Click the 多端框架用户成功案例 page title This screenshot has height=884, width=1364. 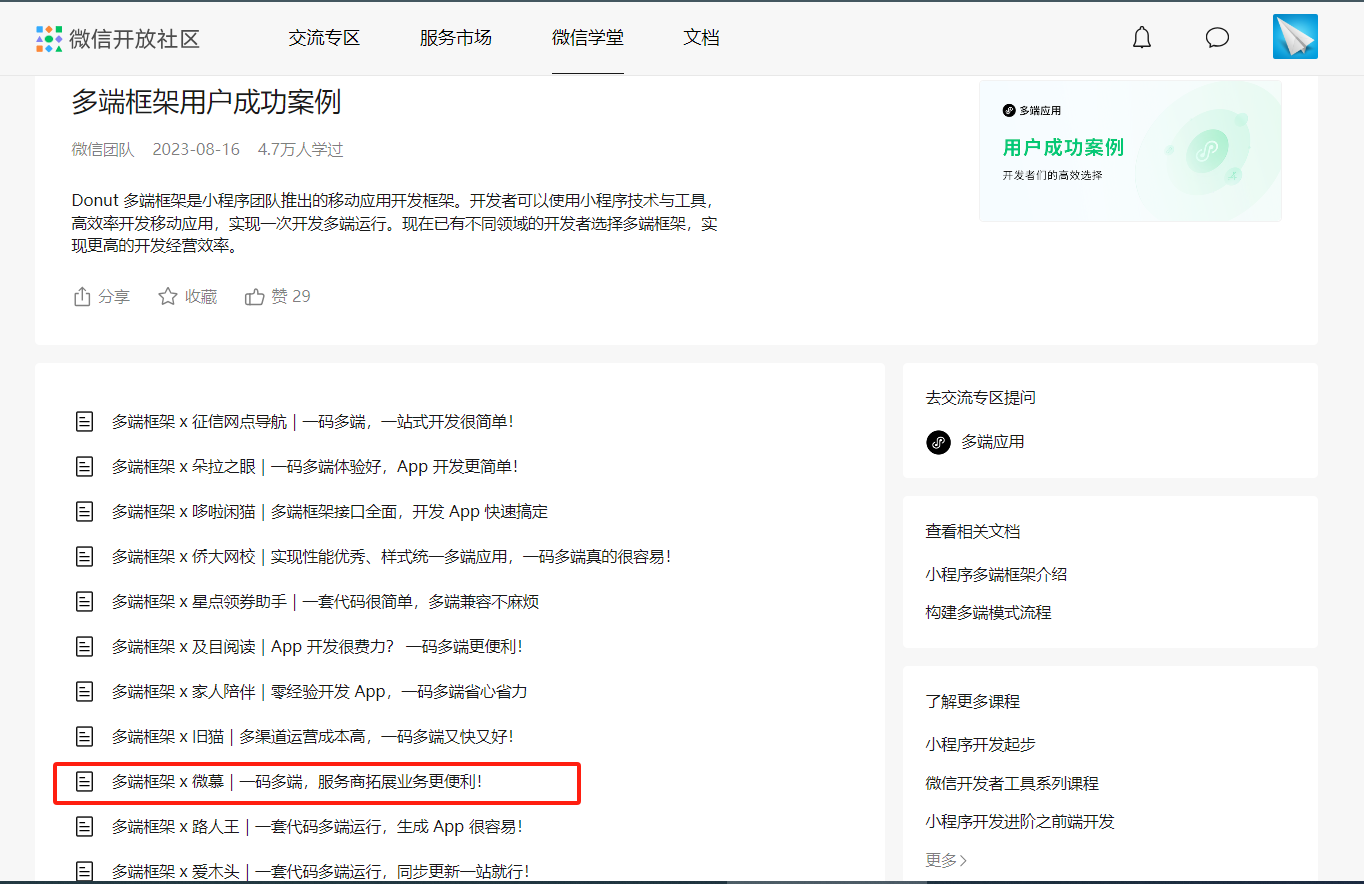tap(207, 102)
